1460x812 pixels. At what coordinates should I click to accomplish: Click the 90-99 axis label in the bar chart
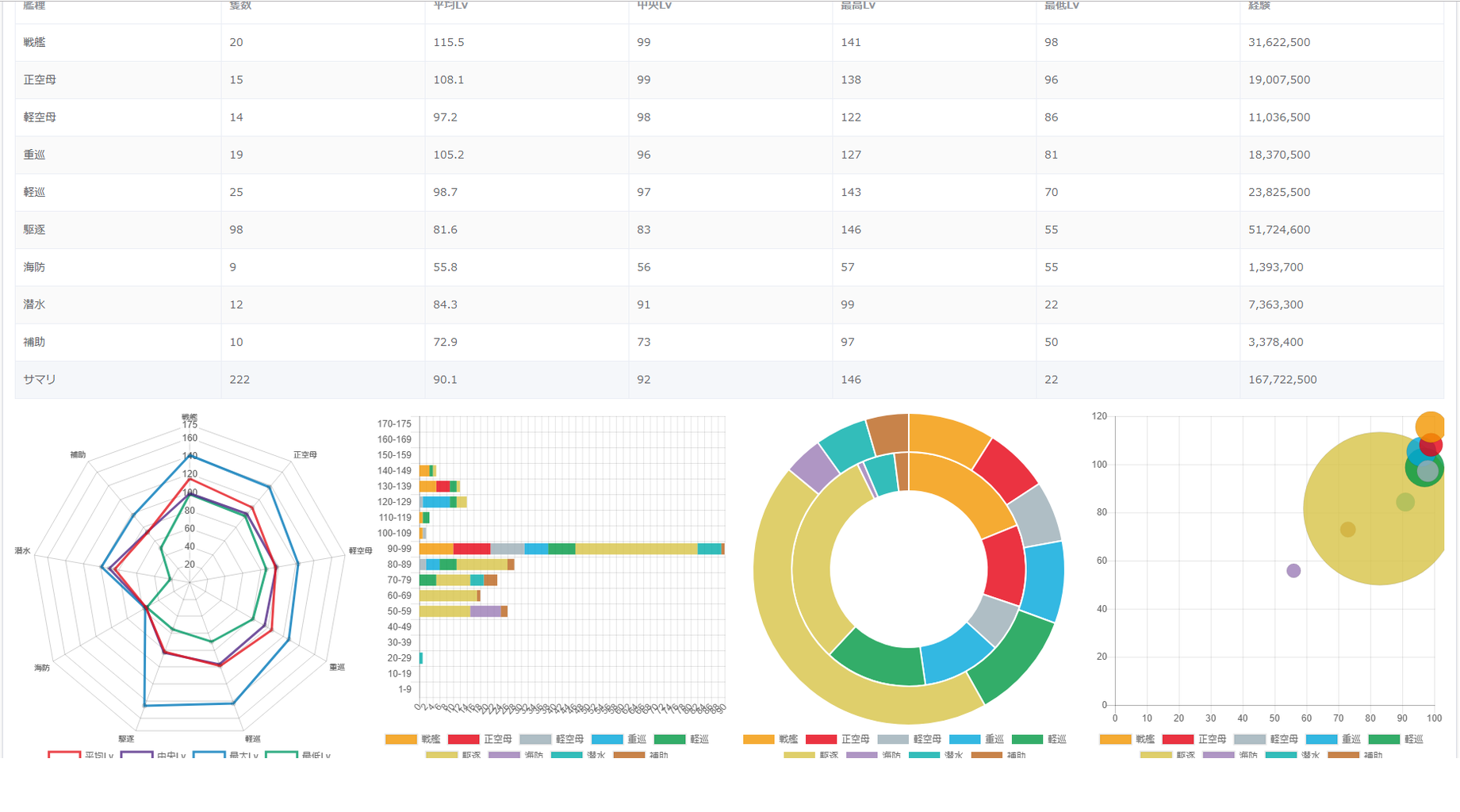pos(399,549)
